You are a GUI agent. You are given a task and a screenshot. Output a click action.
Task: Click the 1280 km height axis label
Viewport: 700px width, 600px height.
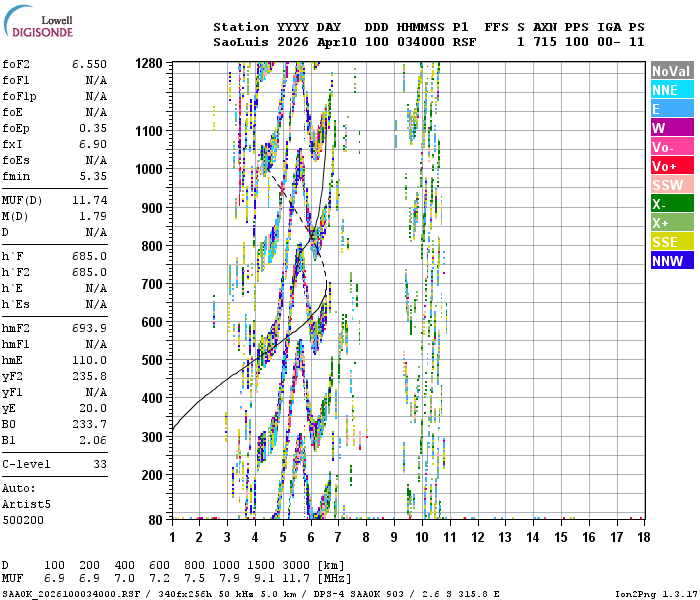click(148, 63)
